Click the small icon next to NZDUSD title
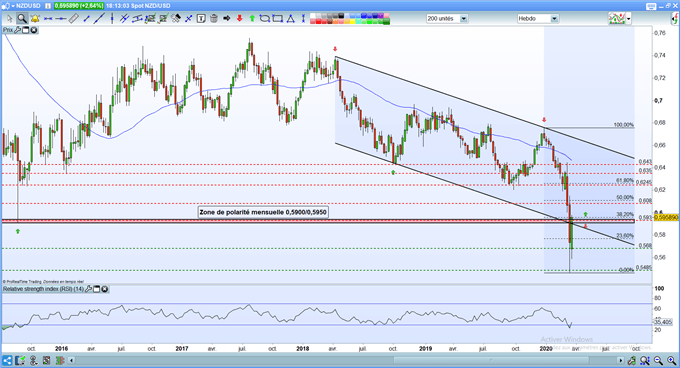This screenshot has height=368, width=680. [47, 6]
